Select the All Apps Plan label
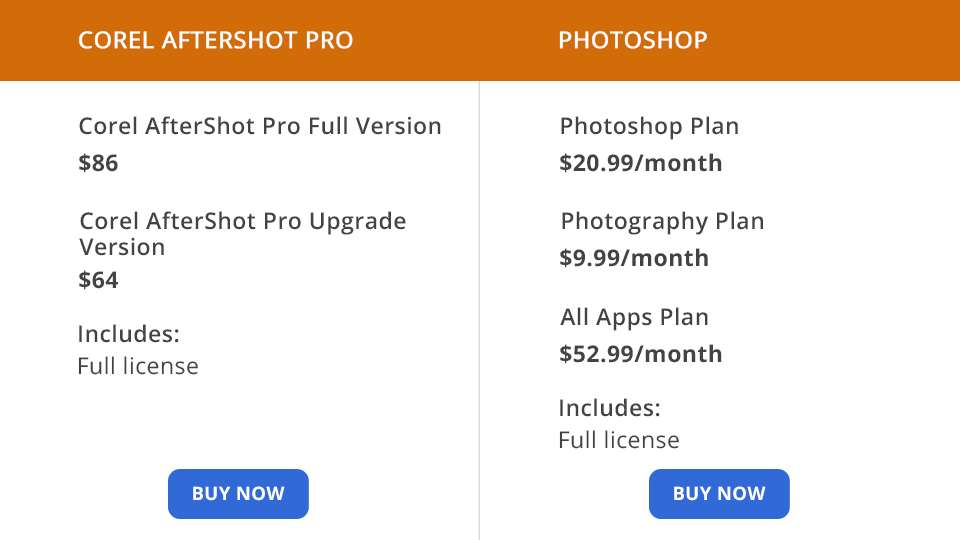Screen dimensions: 960x540 coord(634,317)
